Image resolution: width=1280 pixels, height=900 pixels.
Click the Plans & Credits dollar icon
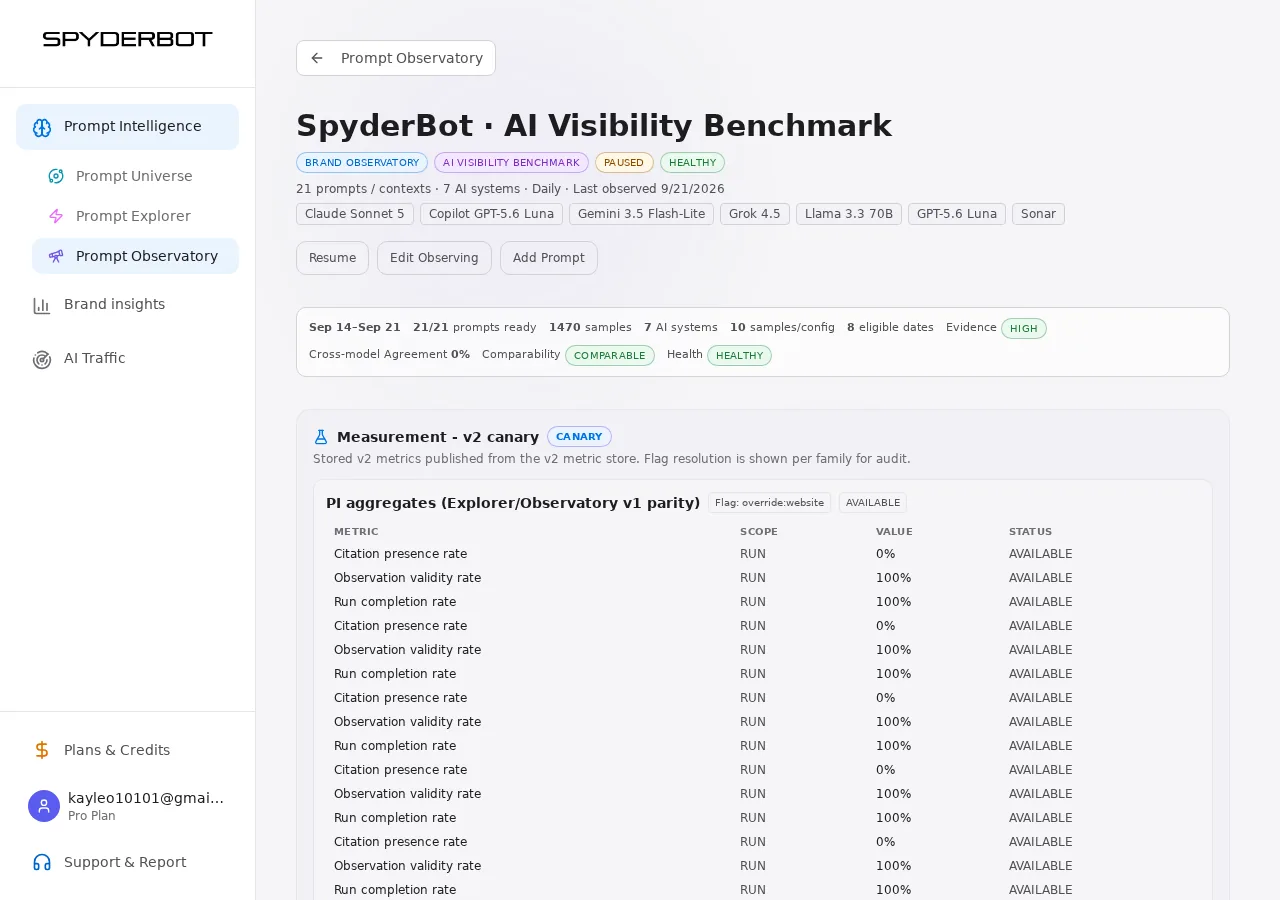(x=42, y=750)
